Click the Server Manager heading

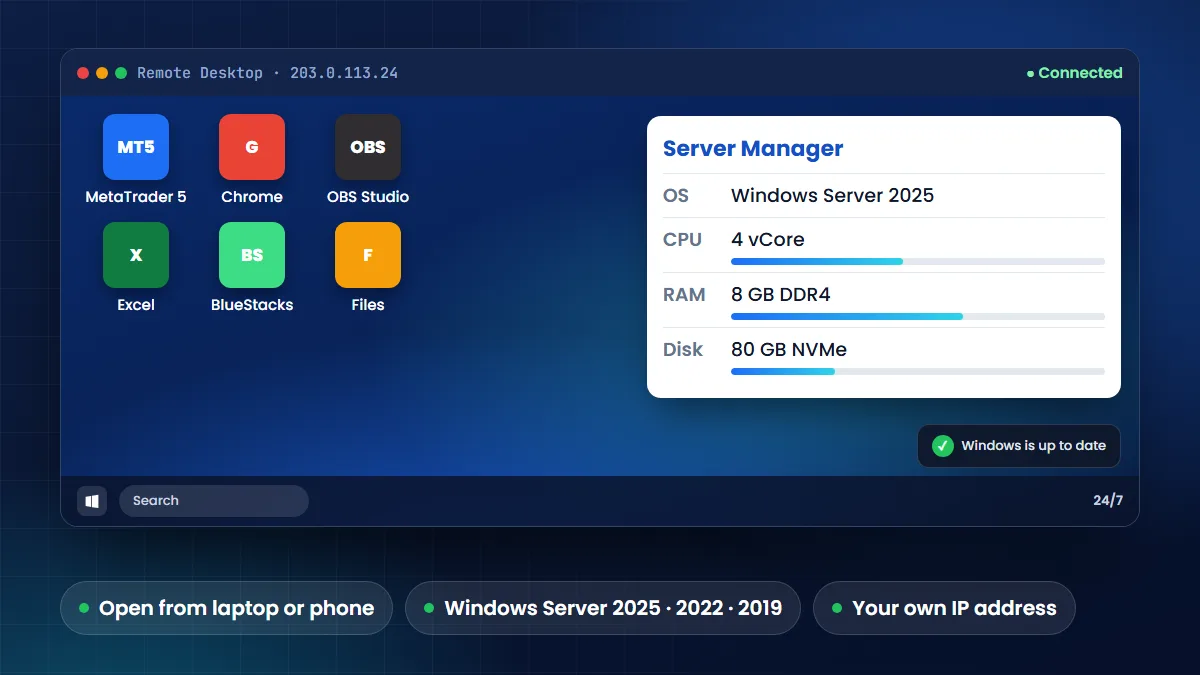click(x=753, y=149)
